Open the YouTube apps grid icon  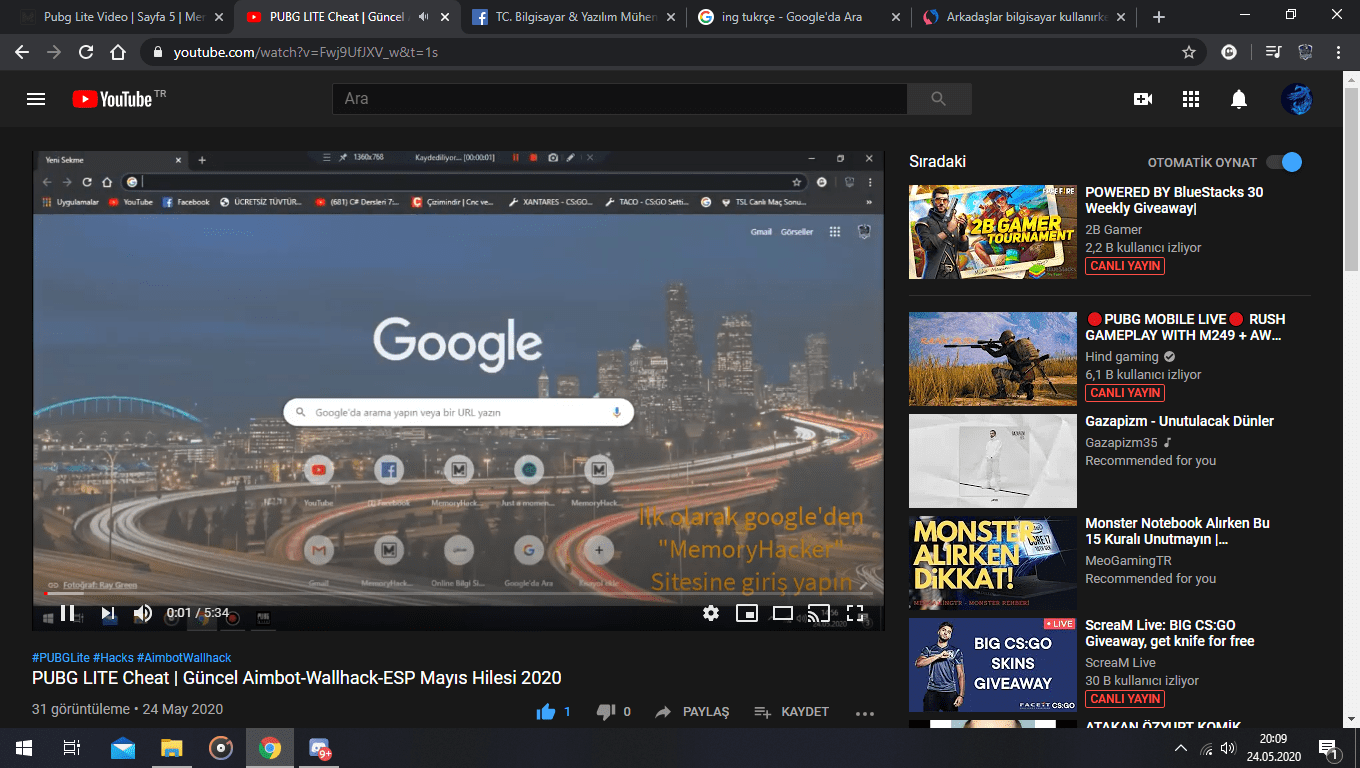[x=1190, y=99]
